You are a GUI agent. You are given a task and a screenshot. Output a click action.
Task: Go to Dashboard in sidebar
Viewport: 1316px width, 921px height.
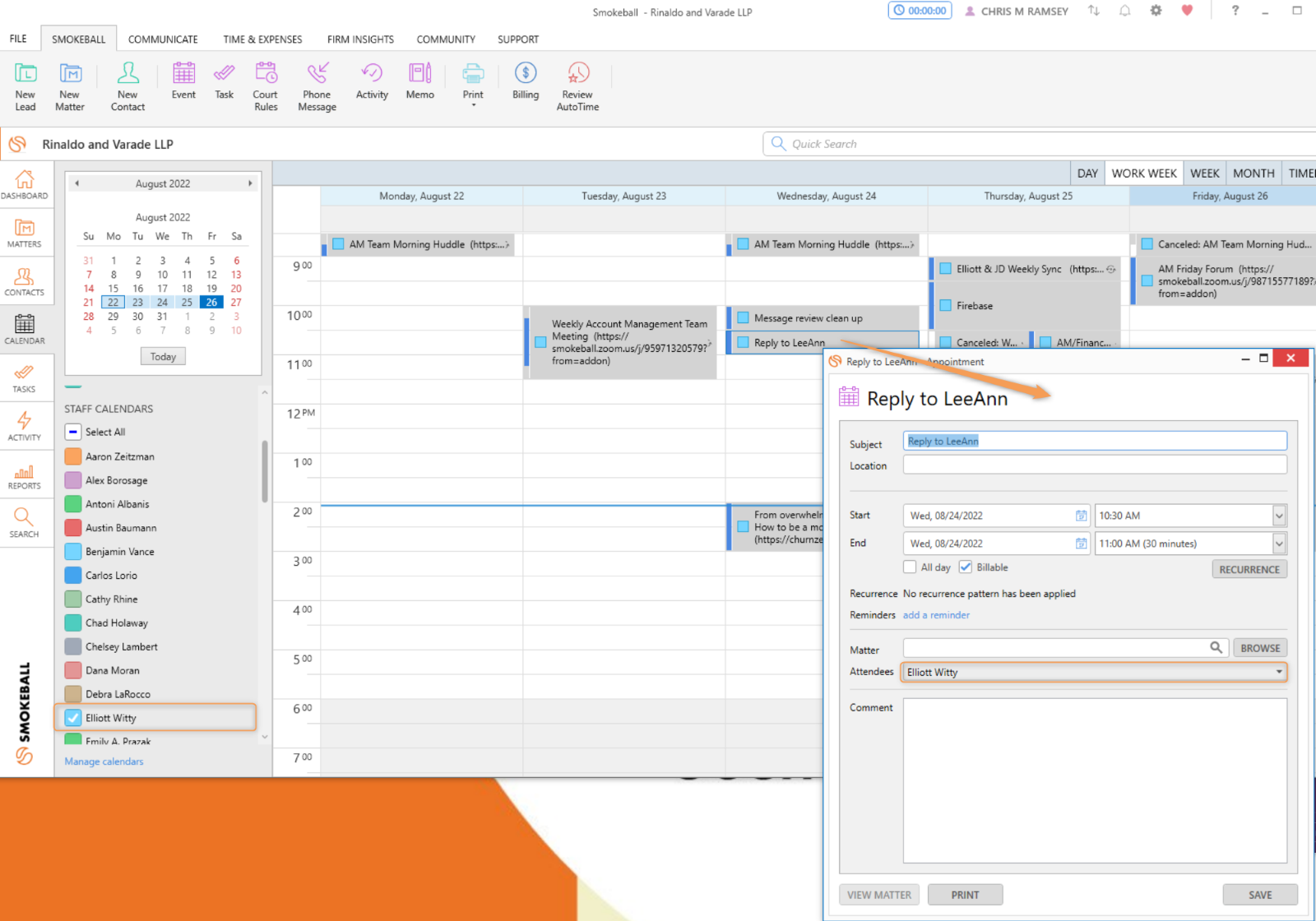click(25, 185)
